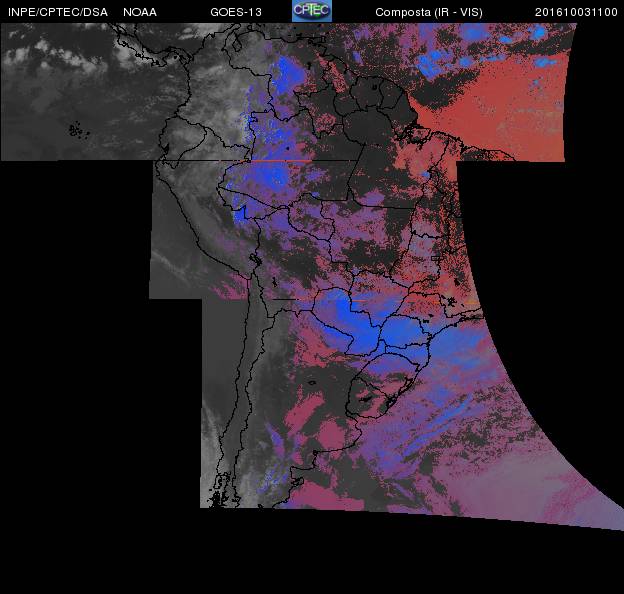Screen dimensions: 624x594
Task: Click the INPE/CPTEC/DSA header label
Action: (57, 12)
